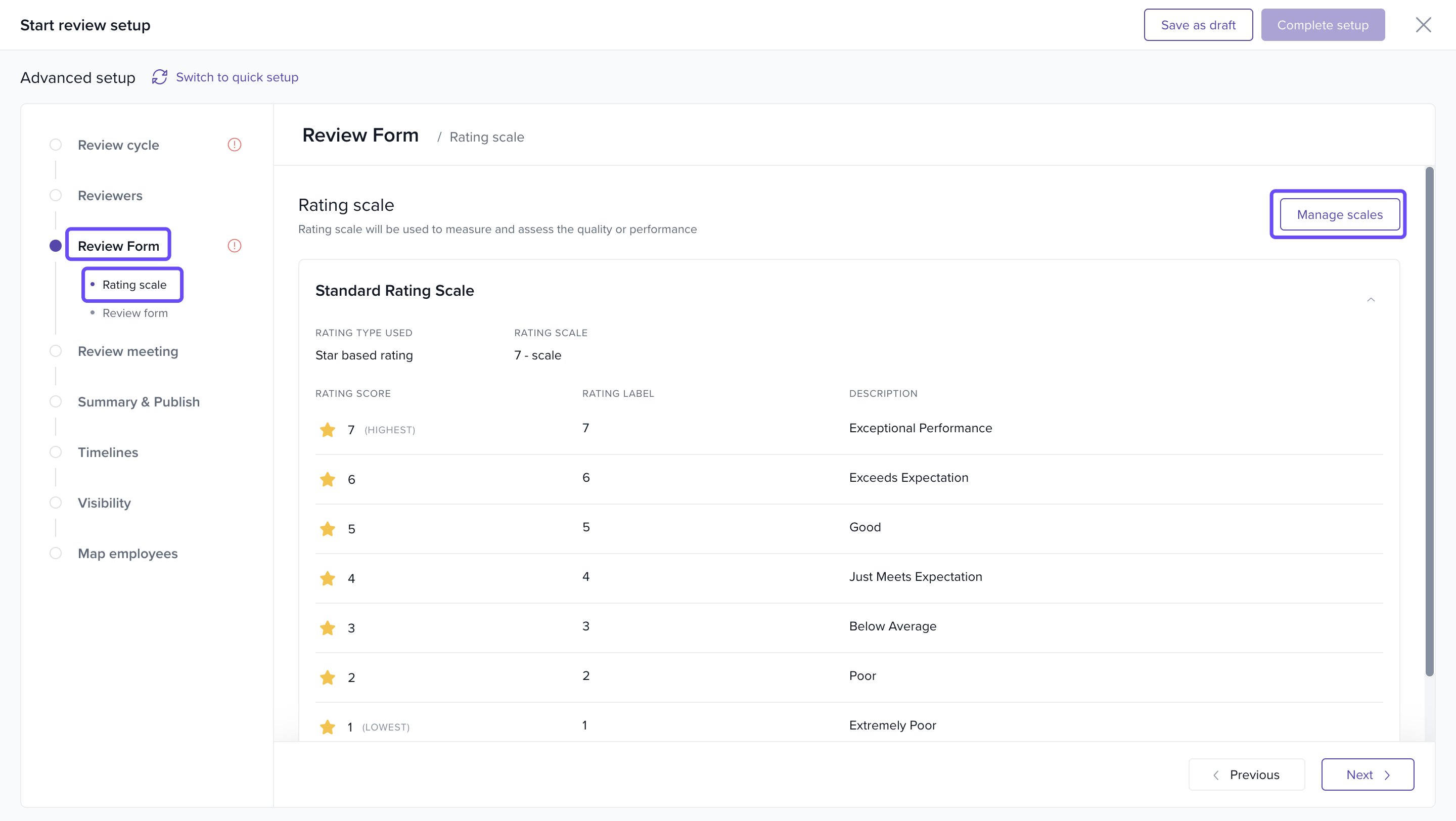This screenshot has width=1456, height=821.
Task: Click Manage scales button
Action: click(x=1339, y=215)
